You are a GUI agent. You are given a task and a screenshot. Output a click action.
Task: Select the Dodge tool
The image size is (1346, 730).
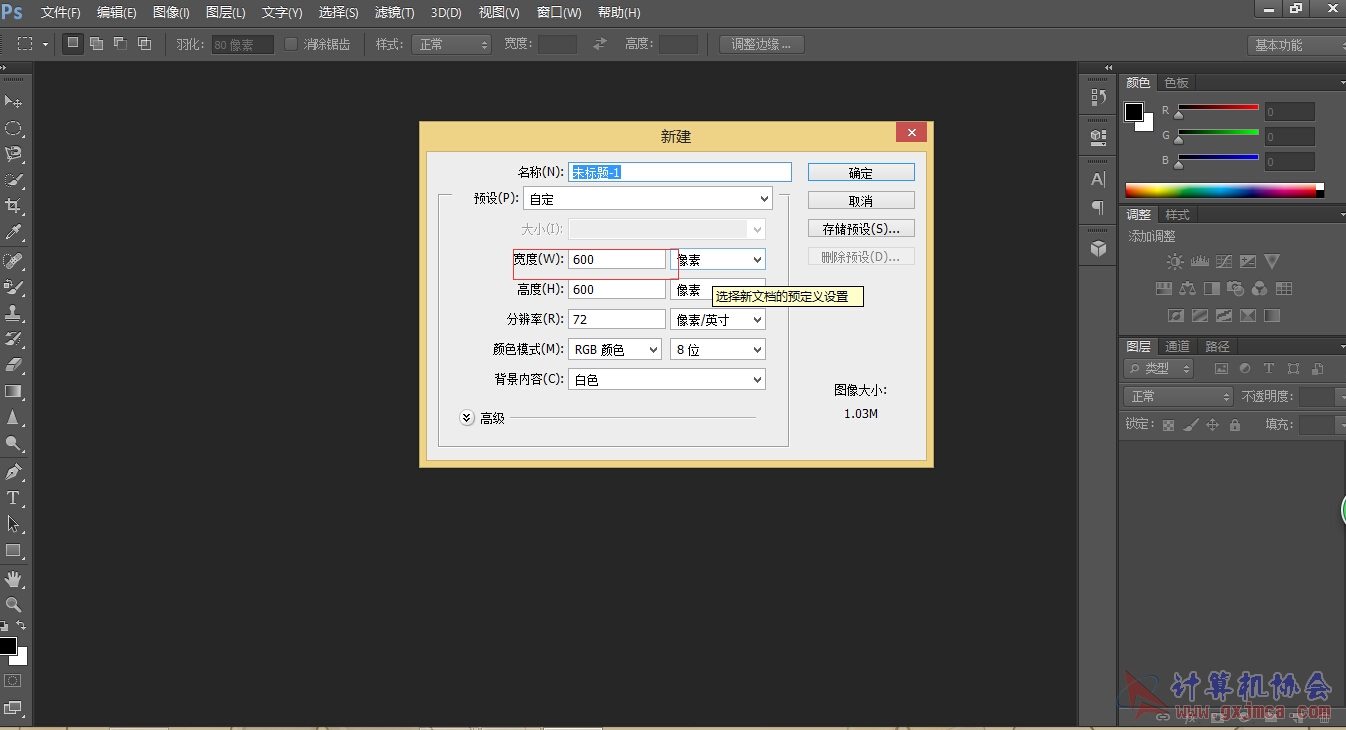(14, 443)
